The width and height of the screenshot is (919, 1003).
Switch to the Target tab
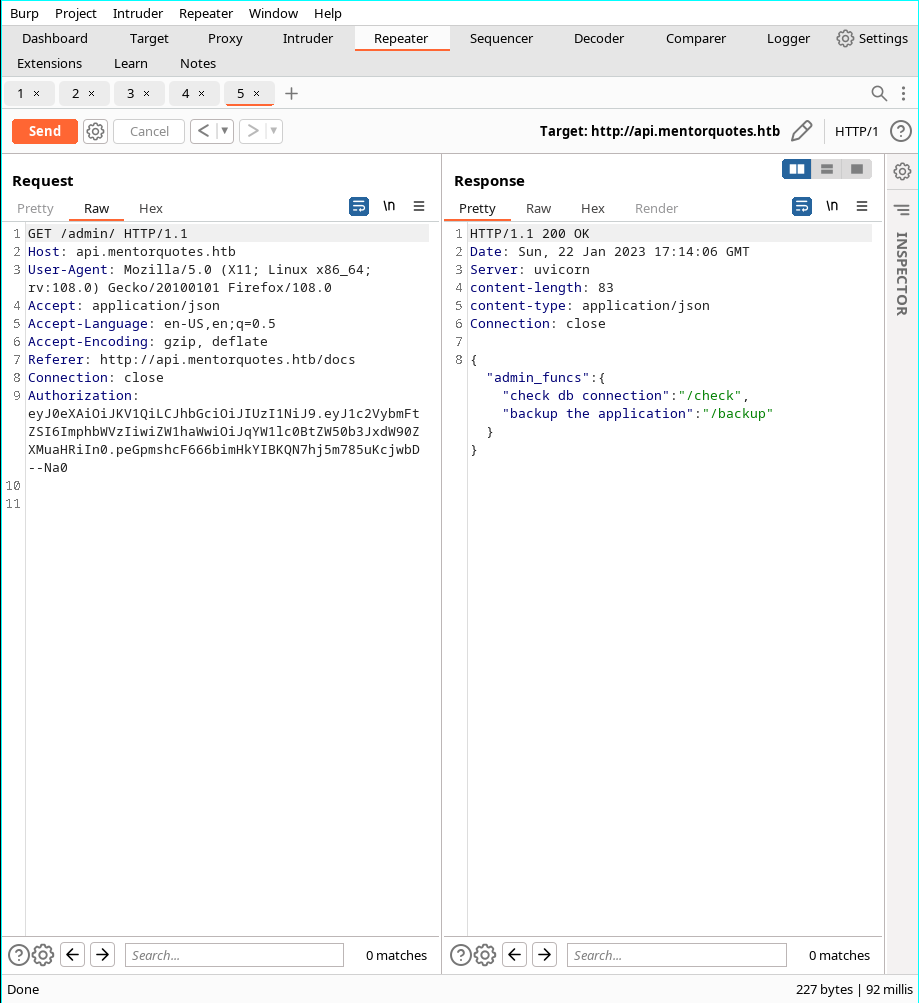click(x=149, y=38)
